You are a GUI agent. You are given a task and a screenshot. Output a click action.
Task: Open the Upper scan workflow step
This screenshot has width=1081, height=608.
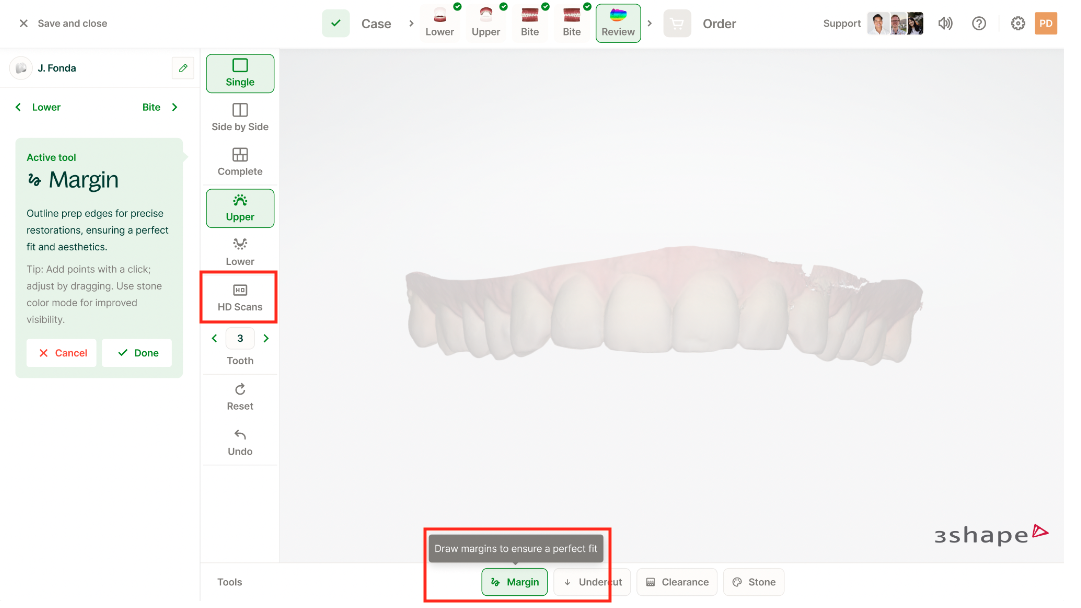[x=486, y=22]
